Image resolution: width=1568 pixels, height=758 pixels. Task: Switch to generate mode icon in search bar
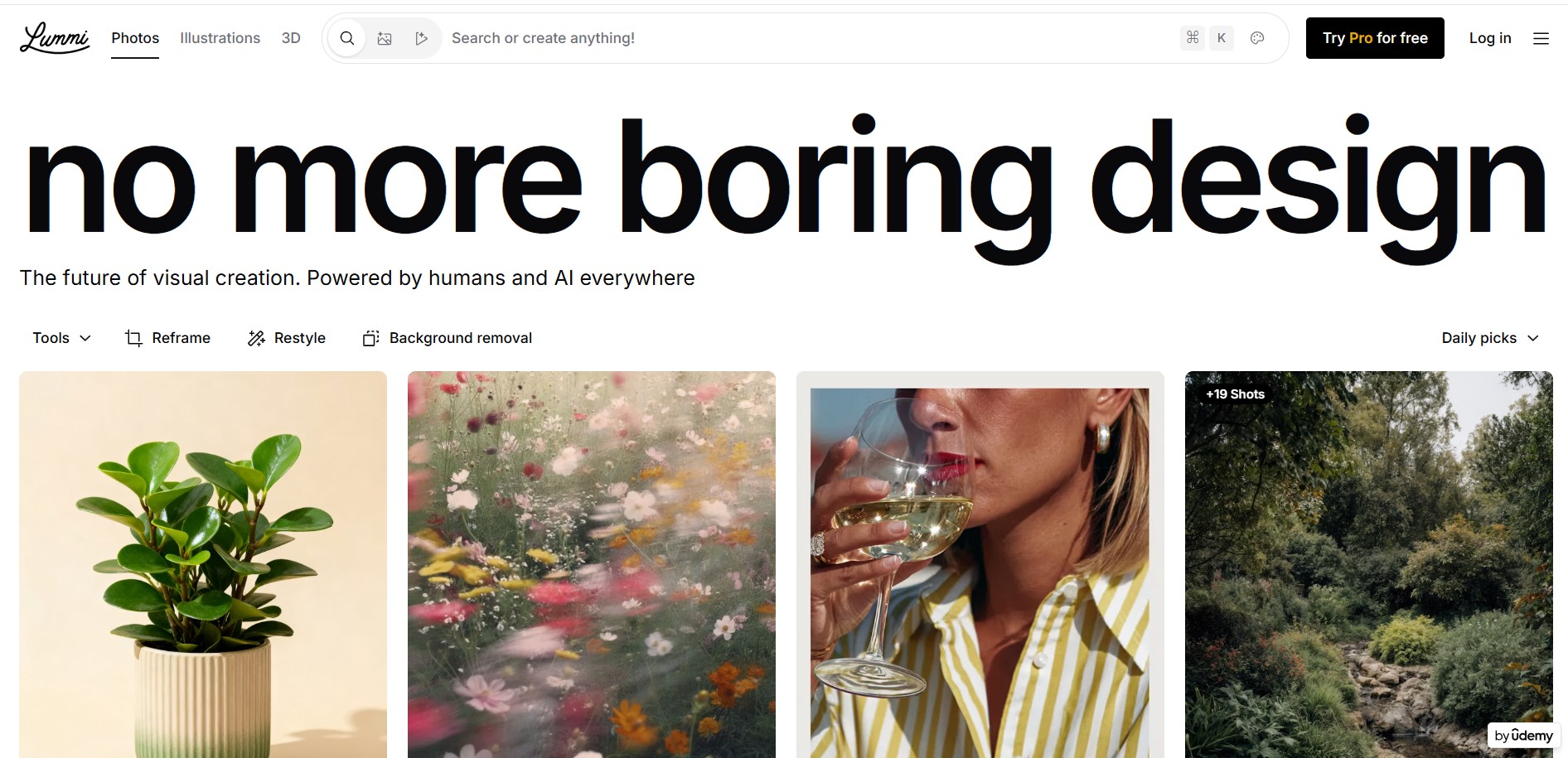pyautogui.click(x=422, y=38)
